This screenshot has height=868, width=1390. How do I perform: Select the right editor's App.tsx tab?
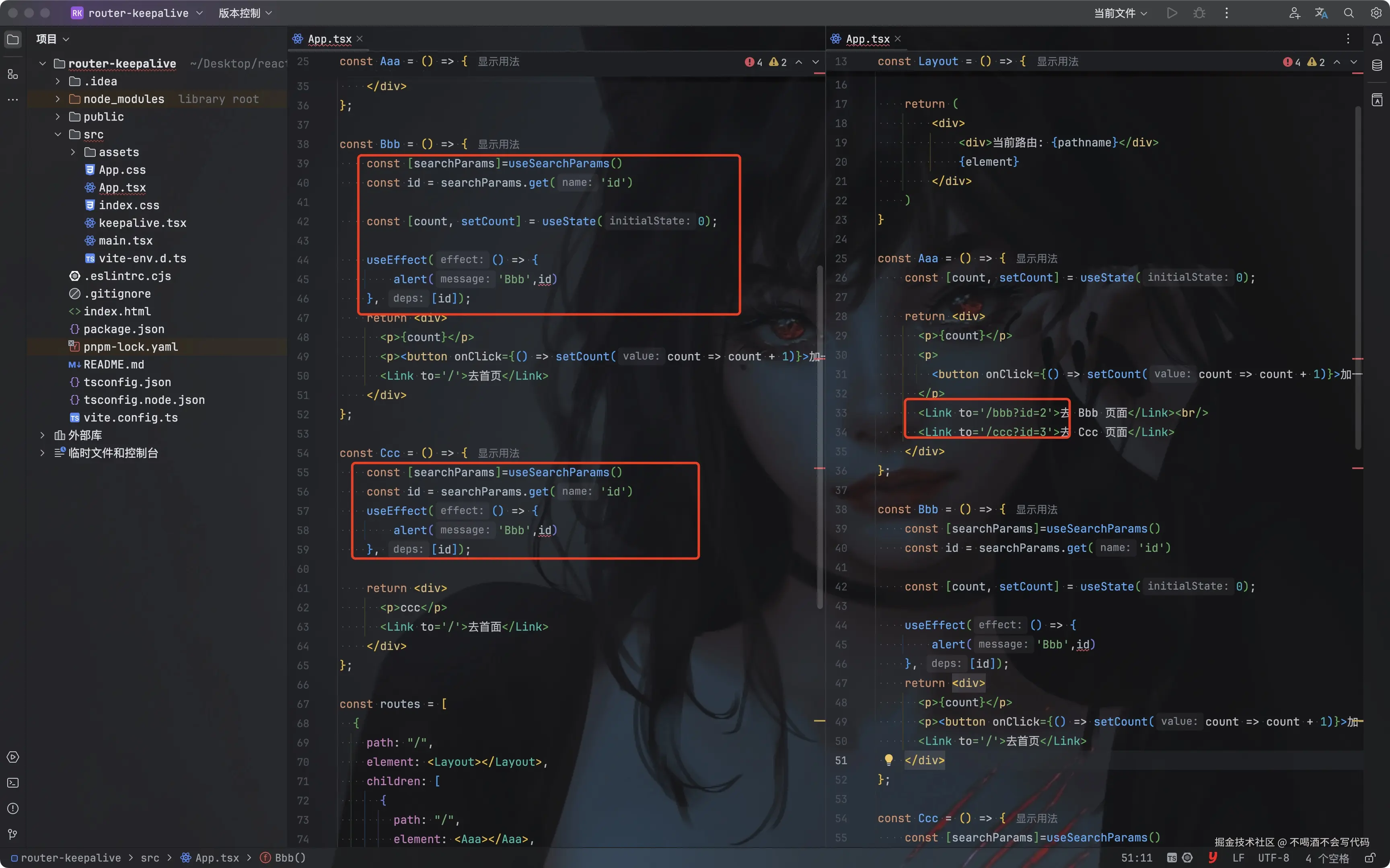867,39
